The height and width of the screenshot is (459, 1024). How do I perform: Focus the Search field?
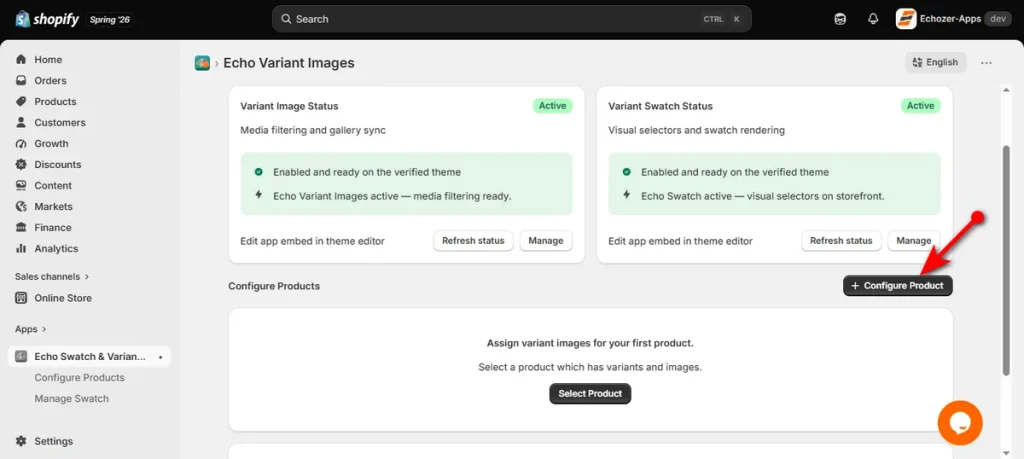click(511, 19)
